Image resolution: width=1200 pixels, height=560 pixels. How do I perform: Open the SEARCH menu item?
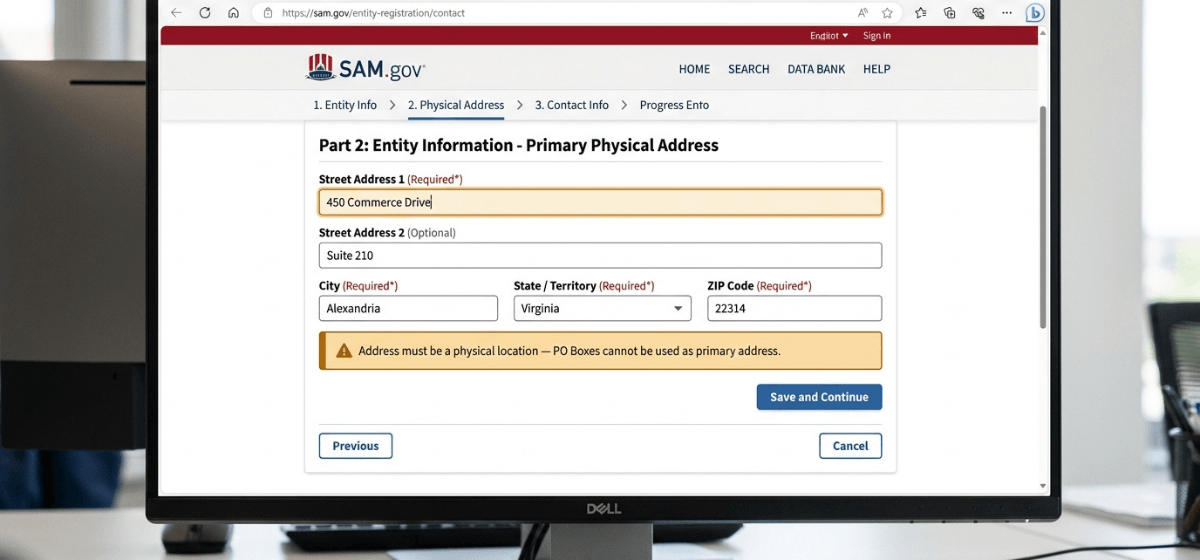(749, 69)
